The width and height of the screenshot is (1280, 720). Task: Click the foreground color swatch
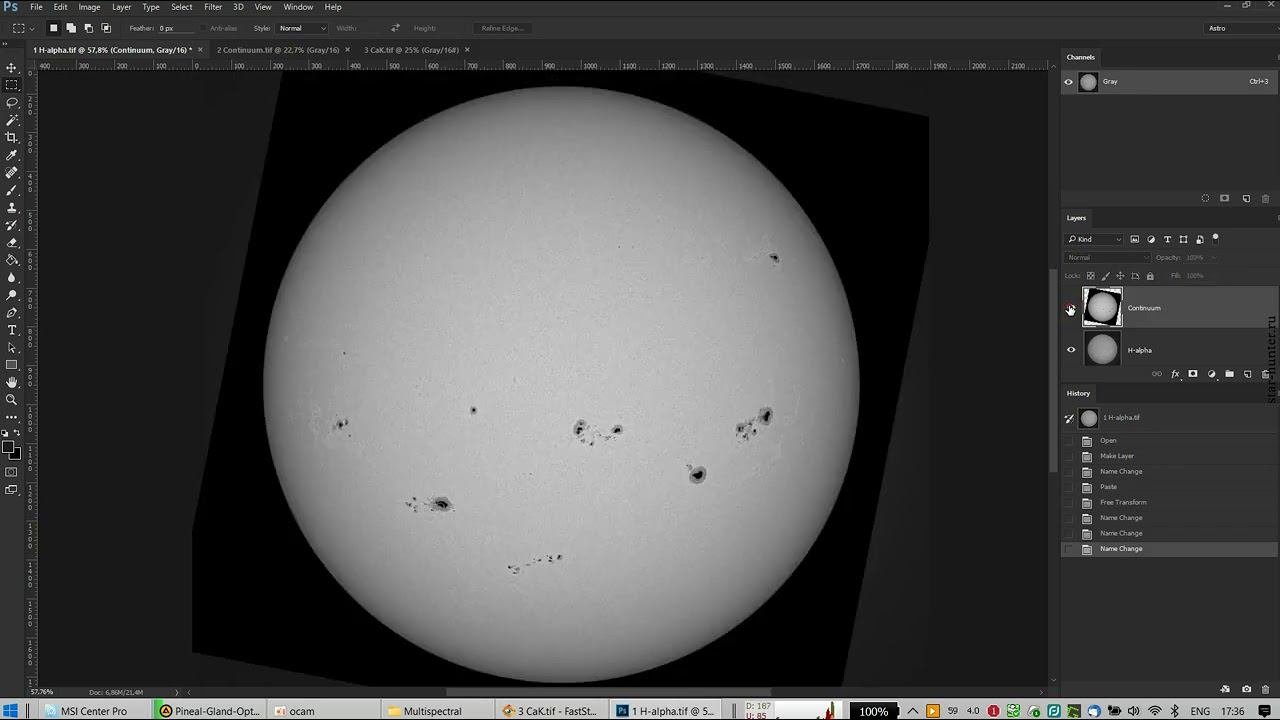(8, 448)
